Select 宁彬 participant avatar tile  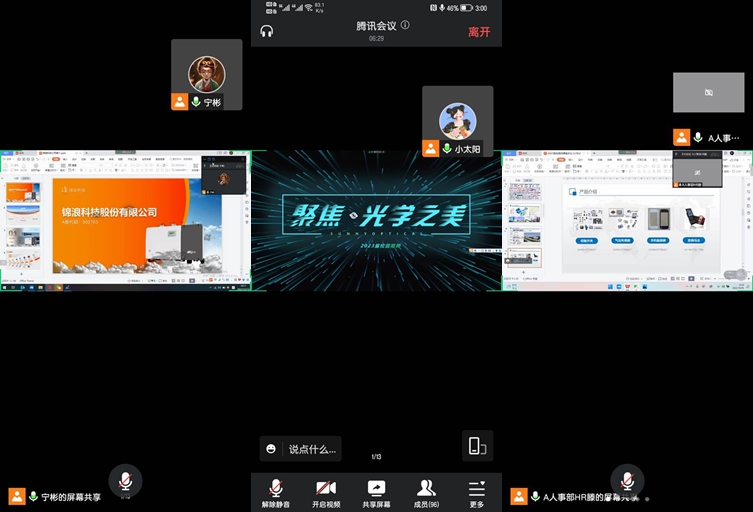207,74
